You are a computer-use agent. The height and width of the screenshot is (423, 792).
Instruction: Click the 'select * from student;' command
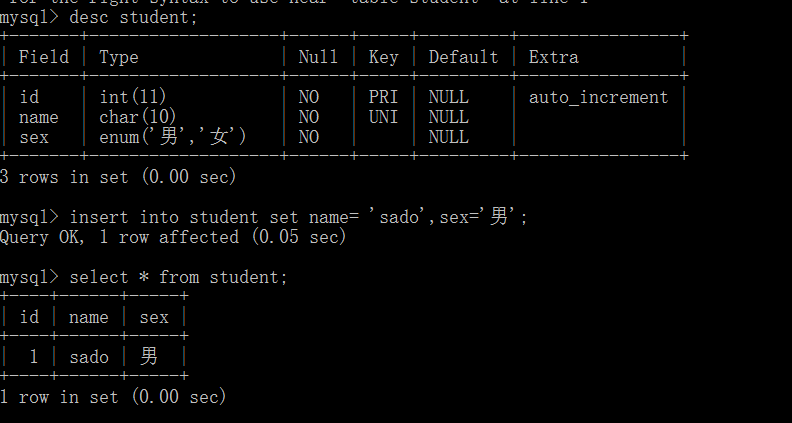pos(178,277)
